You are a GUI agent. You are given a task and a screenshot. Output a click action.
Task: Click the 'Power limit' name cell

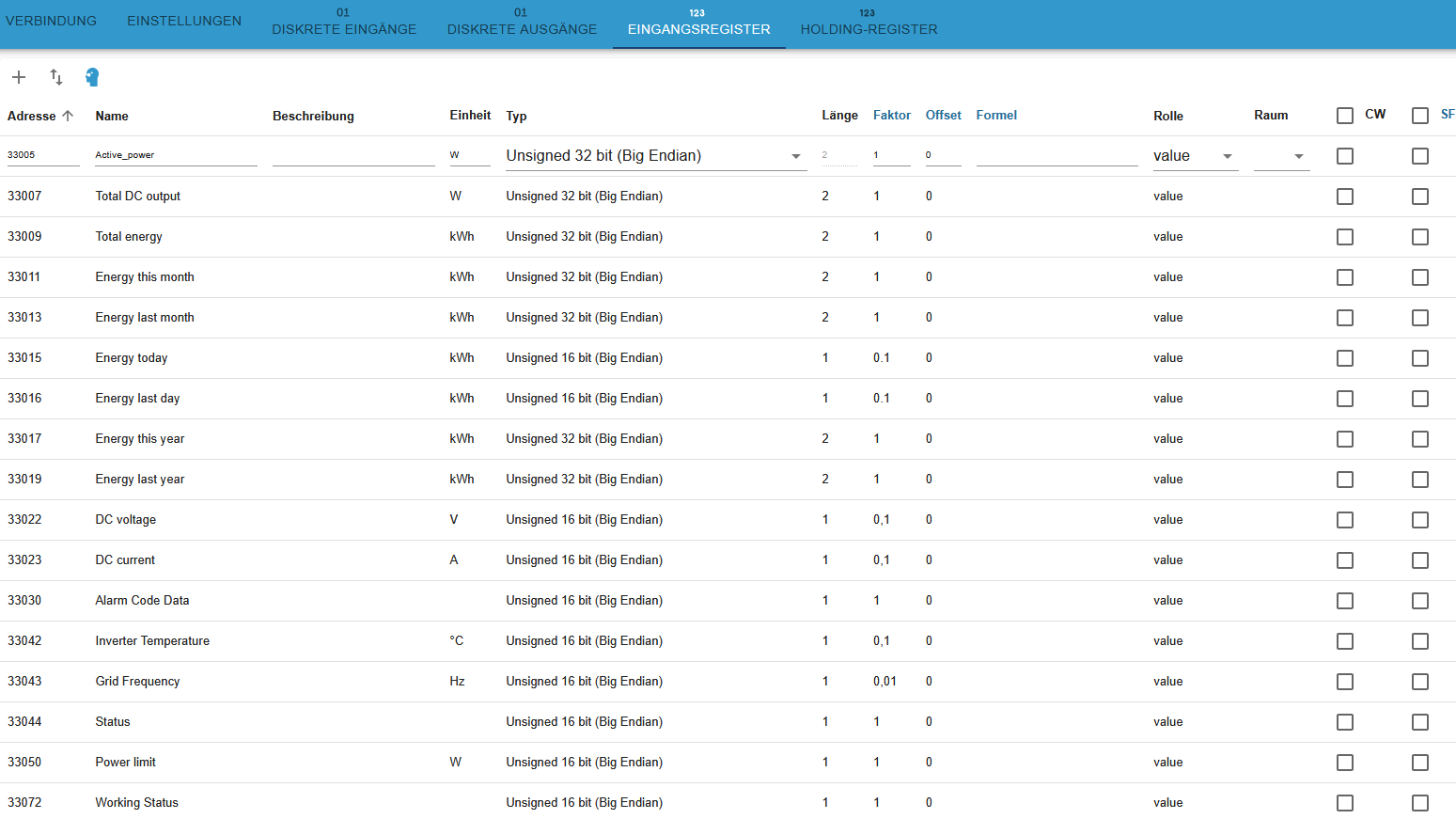(125, 762)
